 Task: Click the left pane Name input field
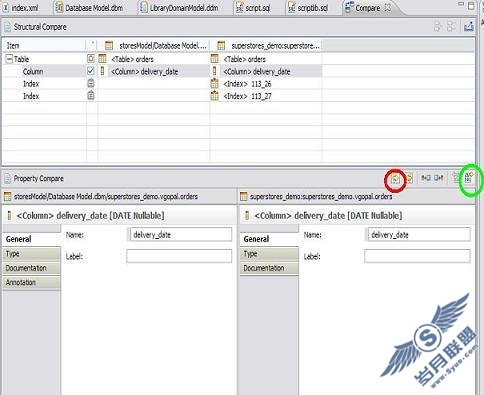pos(179,235)
